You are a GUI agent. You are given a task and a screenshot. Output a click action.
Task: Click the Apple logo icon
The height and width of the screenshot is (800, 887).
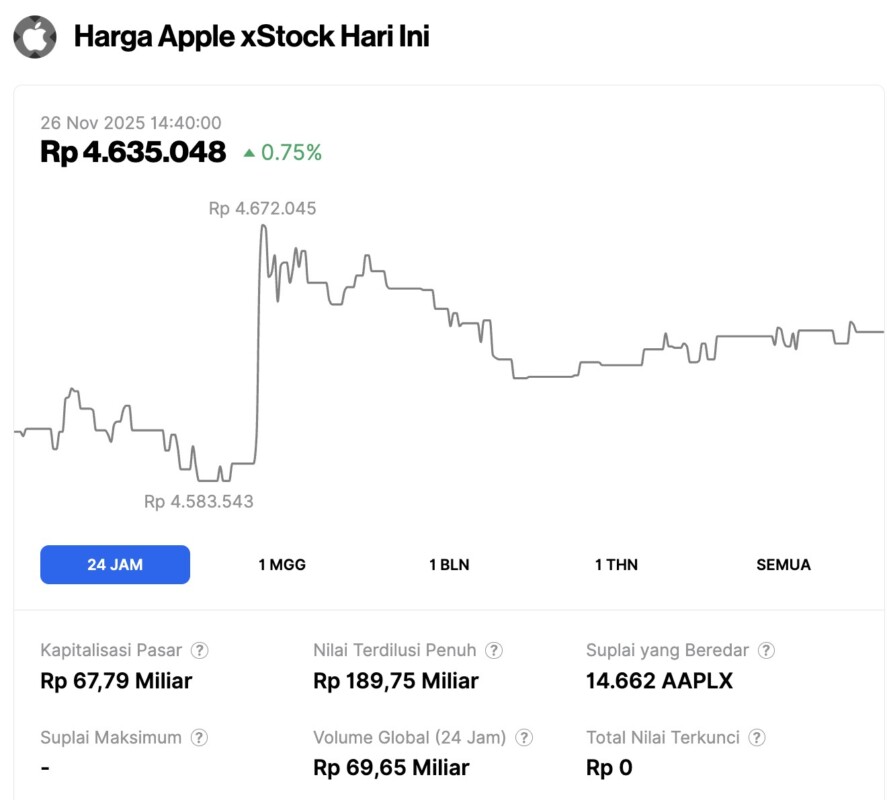[35, 37]
